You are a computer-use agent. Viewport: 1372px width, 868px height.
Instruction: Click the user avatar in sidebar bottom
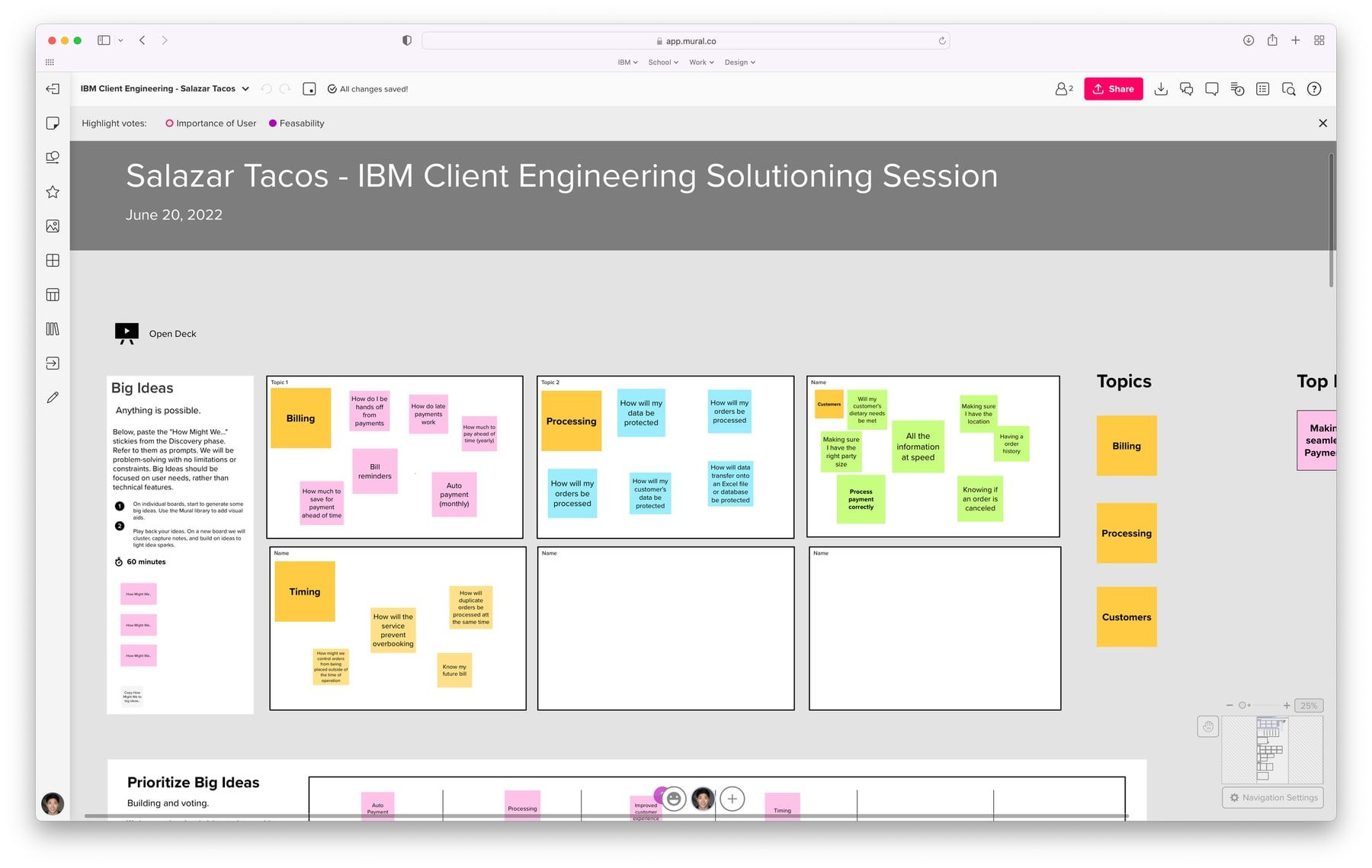53,804
